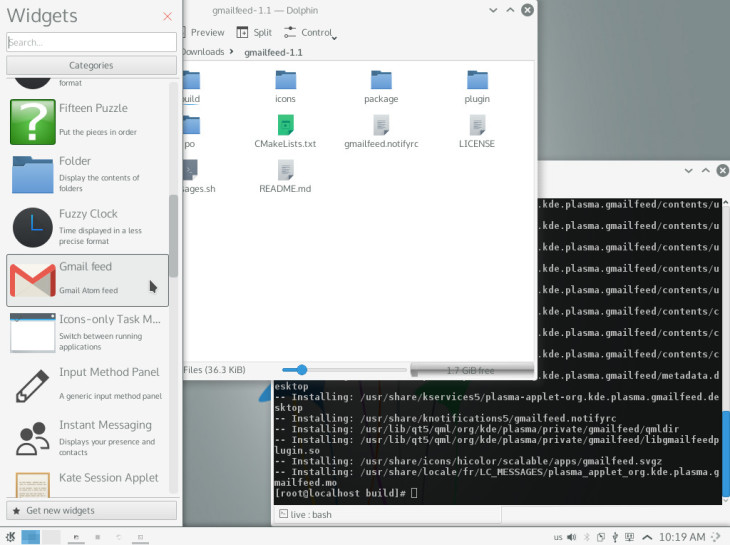Viewport: 730px width, 545px height.
Task: Click the 1.7 GiB free space bar
Action: (x=472, y=370)
